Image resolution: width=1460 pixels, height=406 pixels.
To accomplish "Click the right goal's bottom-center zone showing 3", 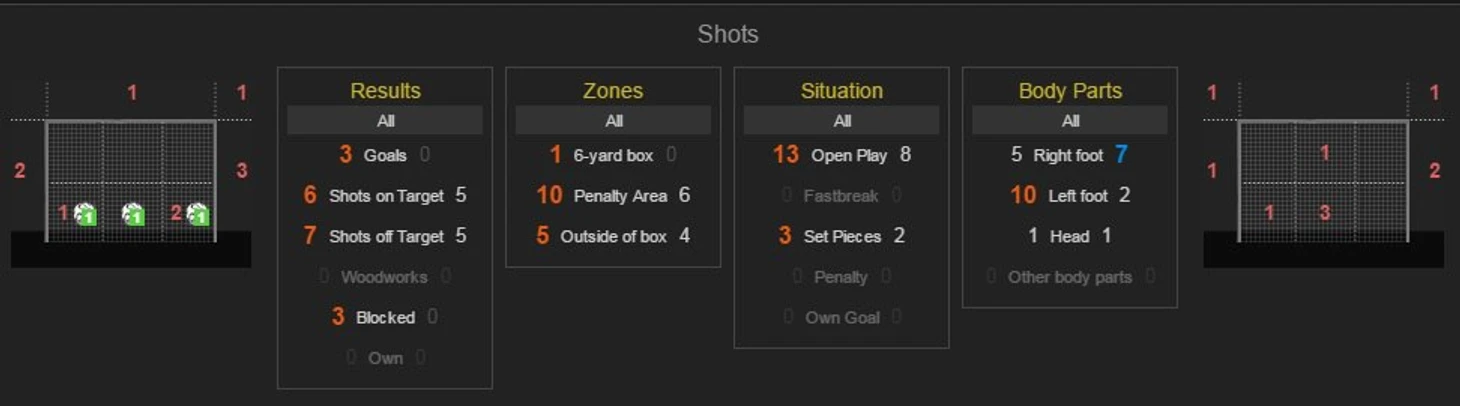I will tap(1324, 212).
